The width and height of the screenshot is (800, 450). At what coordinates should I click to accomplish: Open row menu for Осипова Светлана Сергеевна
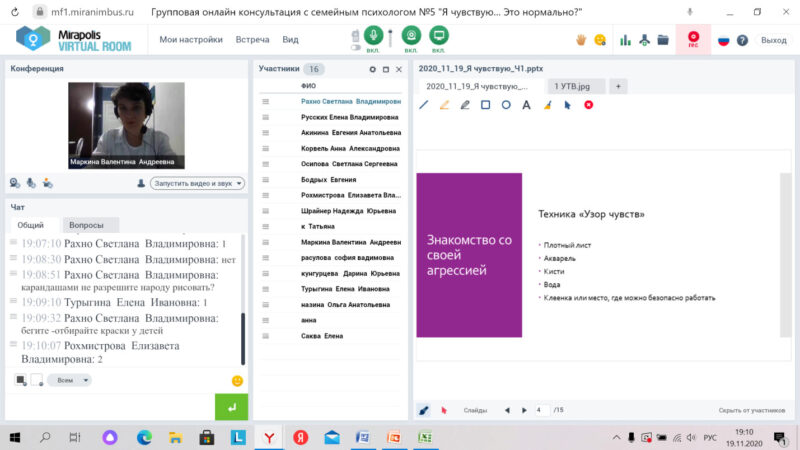point(265,164)
